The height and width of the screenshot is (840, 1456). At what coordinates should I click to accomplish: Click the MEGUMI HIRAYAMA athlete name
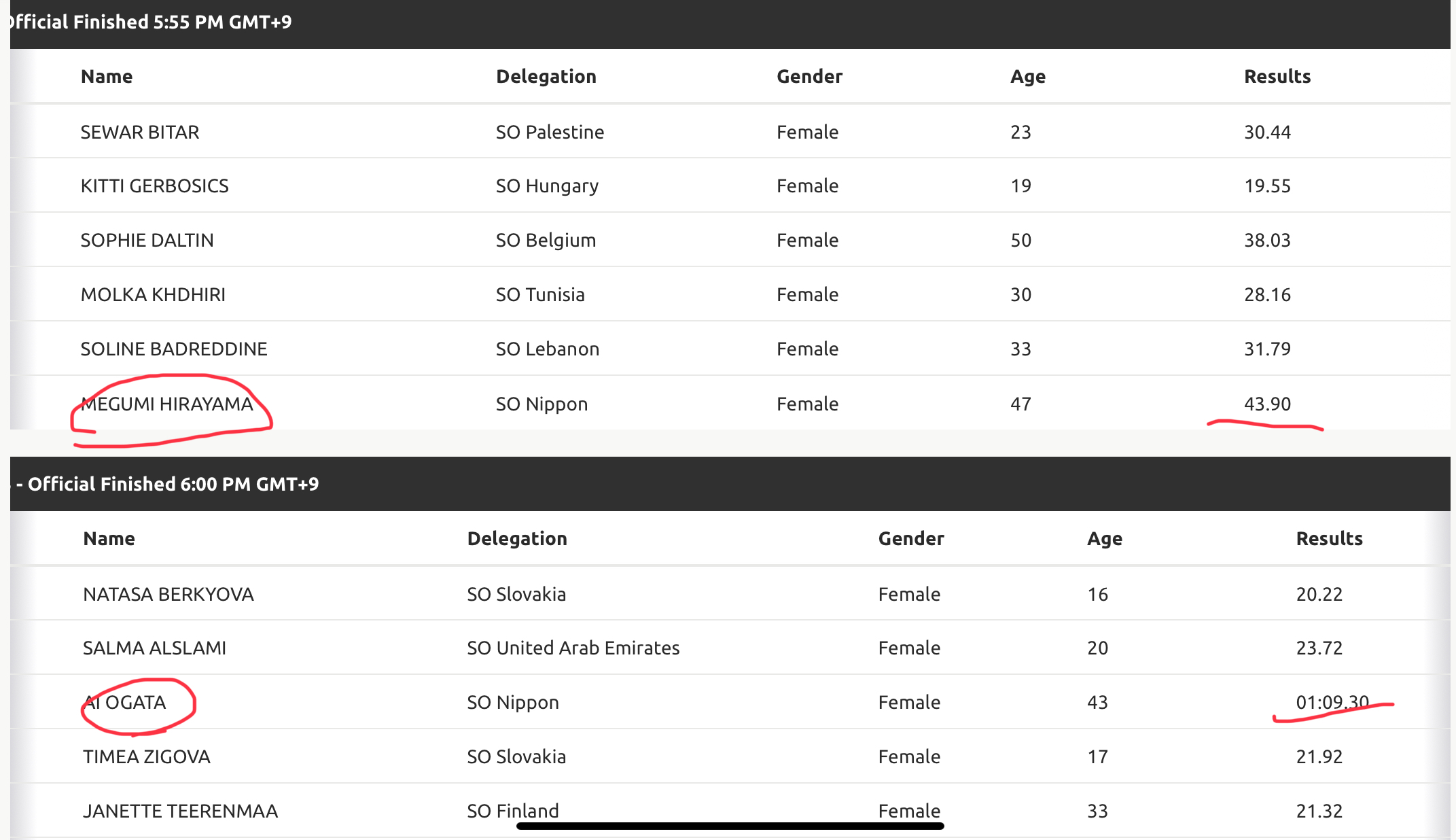point(166,404)
